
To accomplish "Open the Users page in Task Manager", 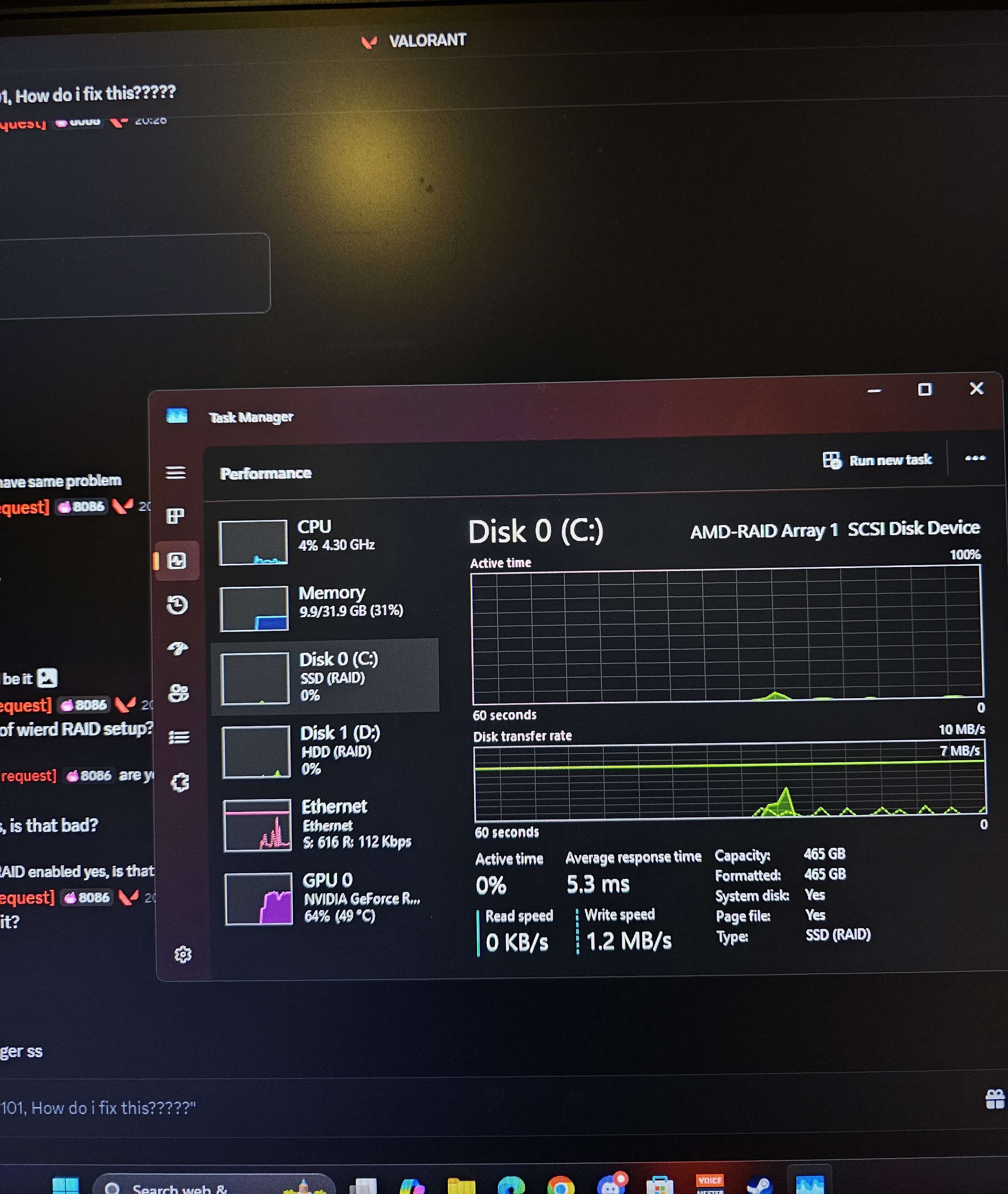I will (x=178, y=693).
